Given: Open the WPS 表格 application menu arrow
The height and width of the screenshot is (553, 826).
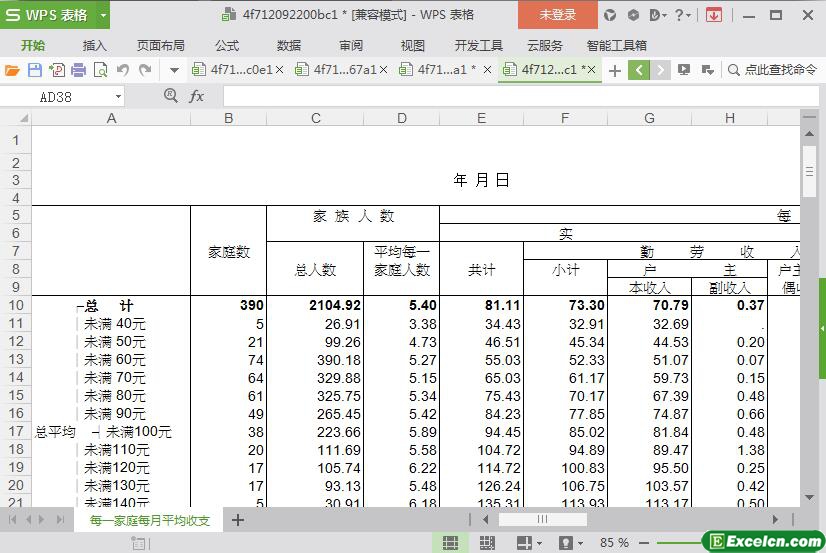Looking at the screenshot, I should 103,15.
